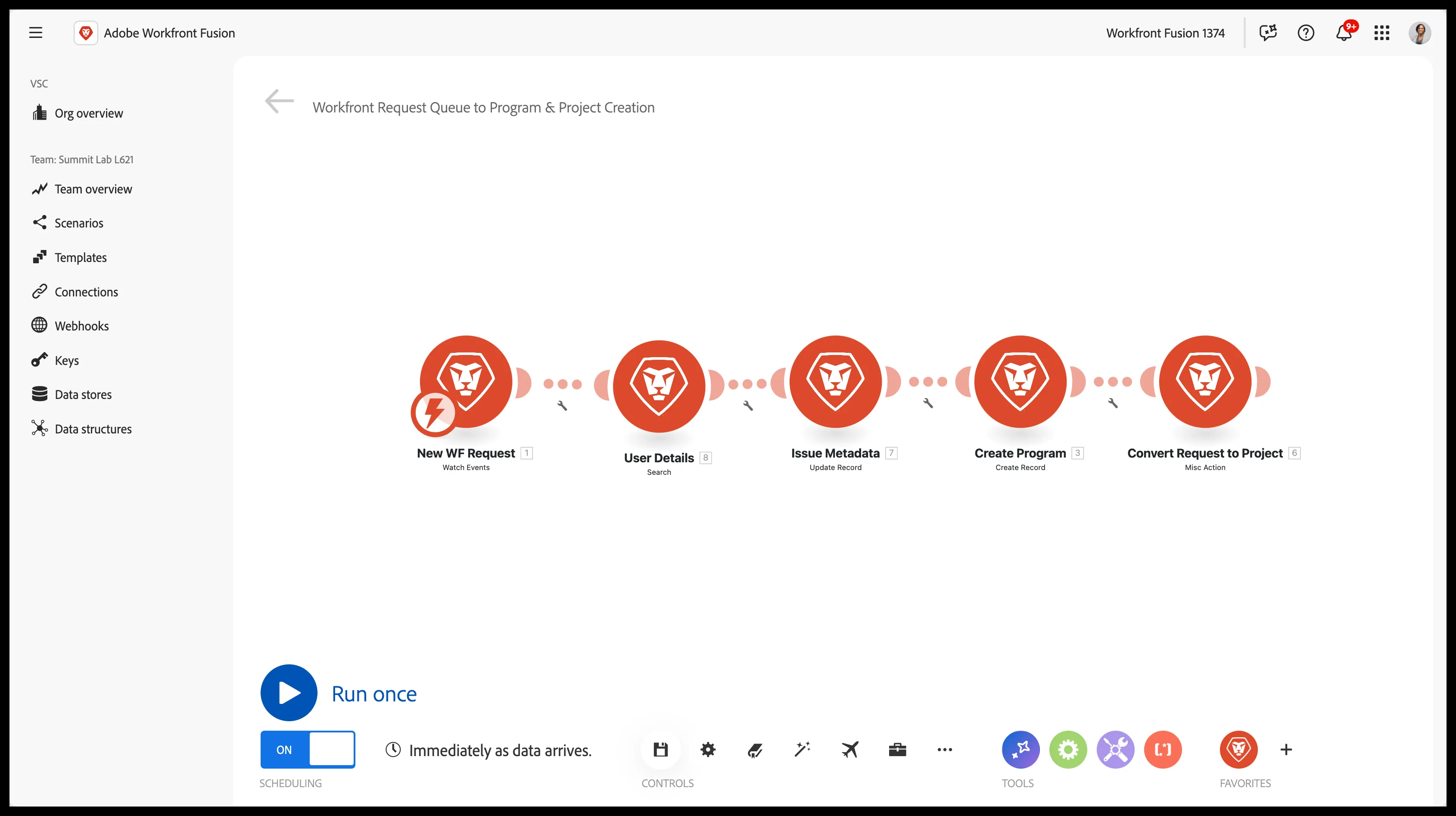Click wrench filter after Issue Metadata
Screen dimensions: 1456x816
coord(928,403)
